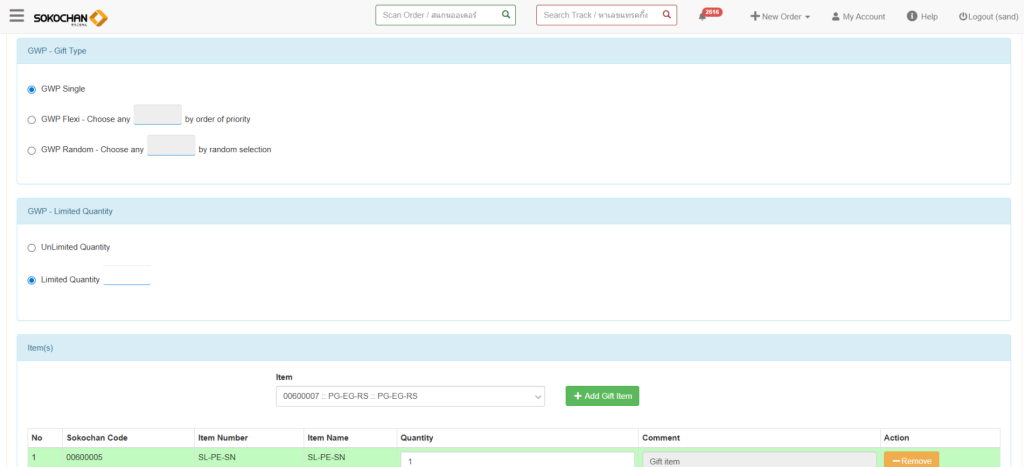
Task: Select the UnLimited Quantity option
Action: click(31, 247)
